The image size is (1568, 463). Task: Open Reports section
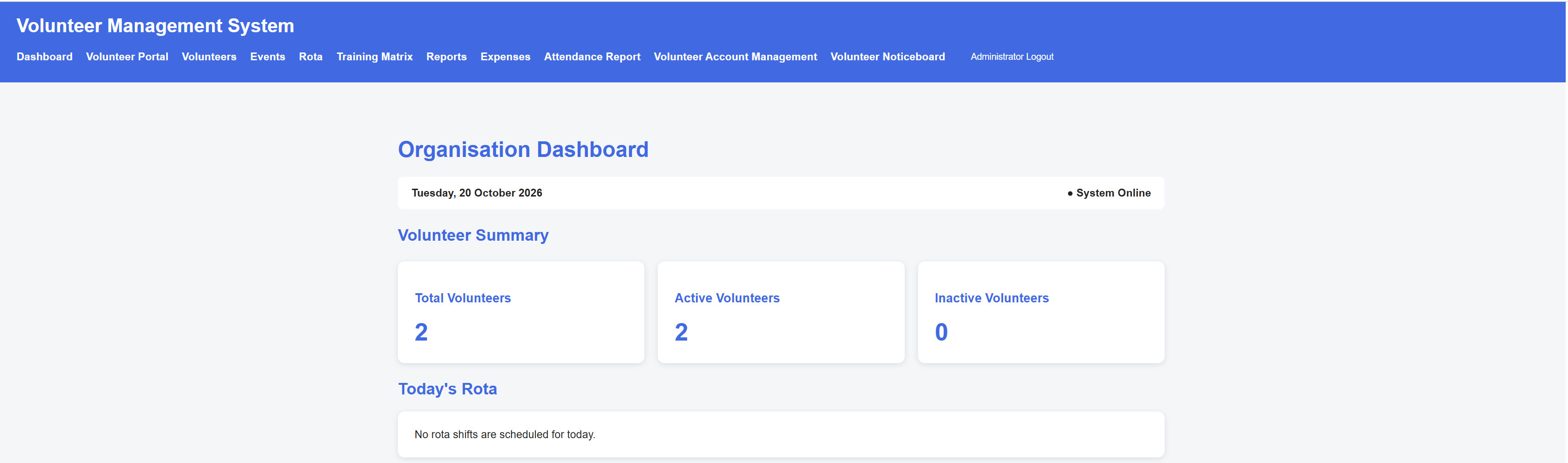point(446,57)
